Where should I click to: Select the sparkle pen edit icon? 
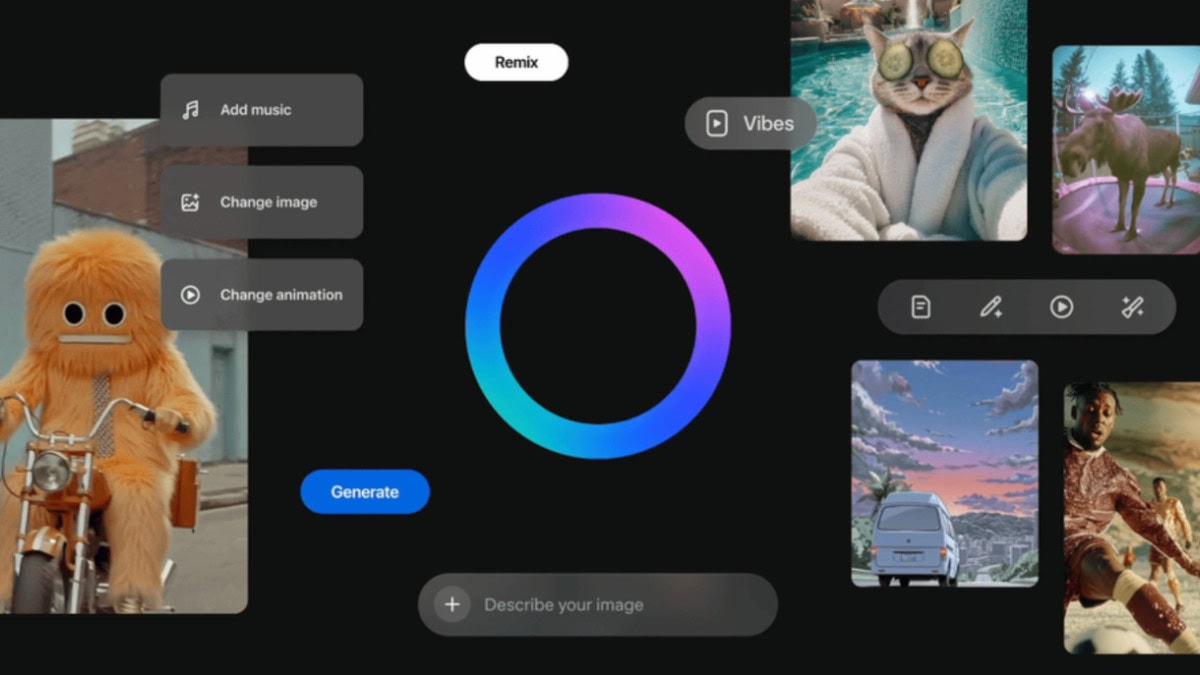[990, 307]
